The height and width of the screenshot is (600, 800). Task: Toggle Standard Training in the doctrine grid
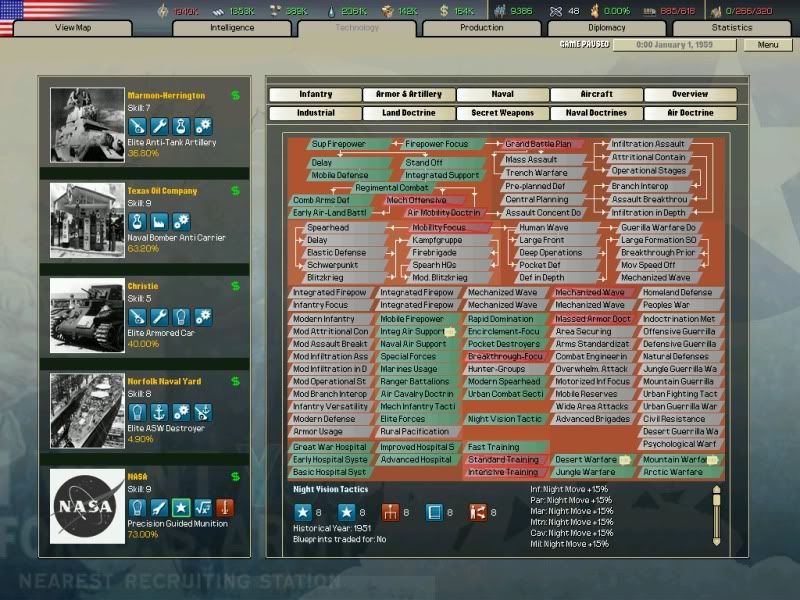pos(507,460)
